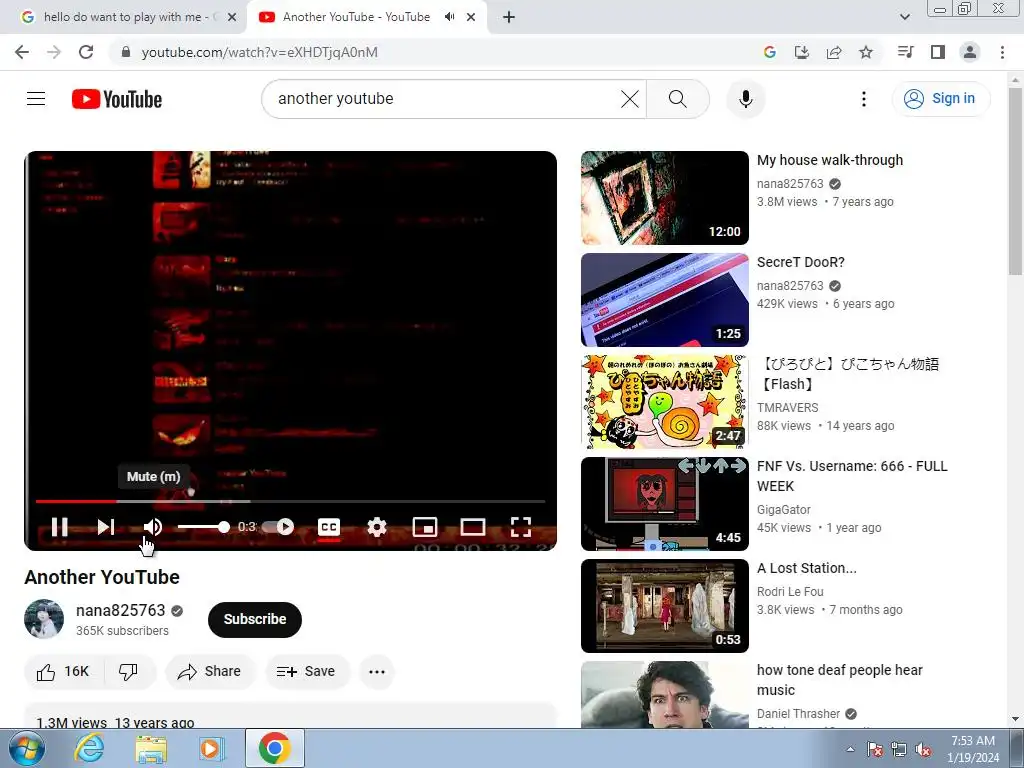Click the Google icon in the address bar
The height and width of the screenshot is (768, 1024).
769,52
